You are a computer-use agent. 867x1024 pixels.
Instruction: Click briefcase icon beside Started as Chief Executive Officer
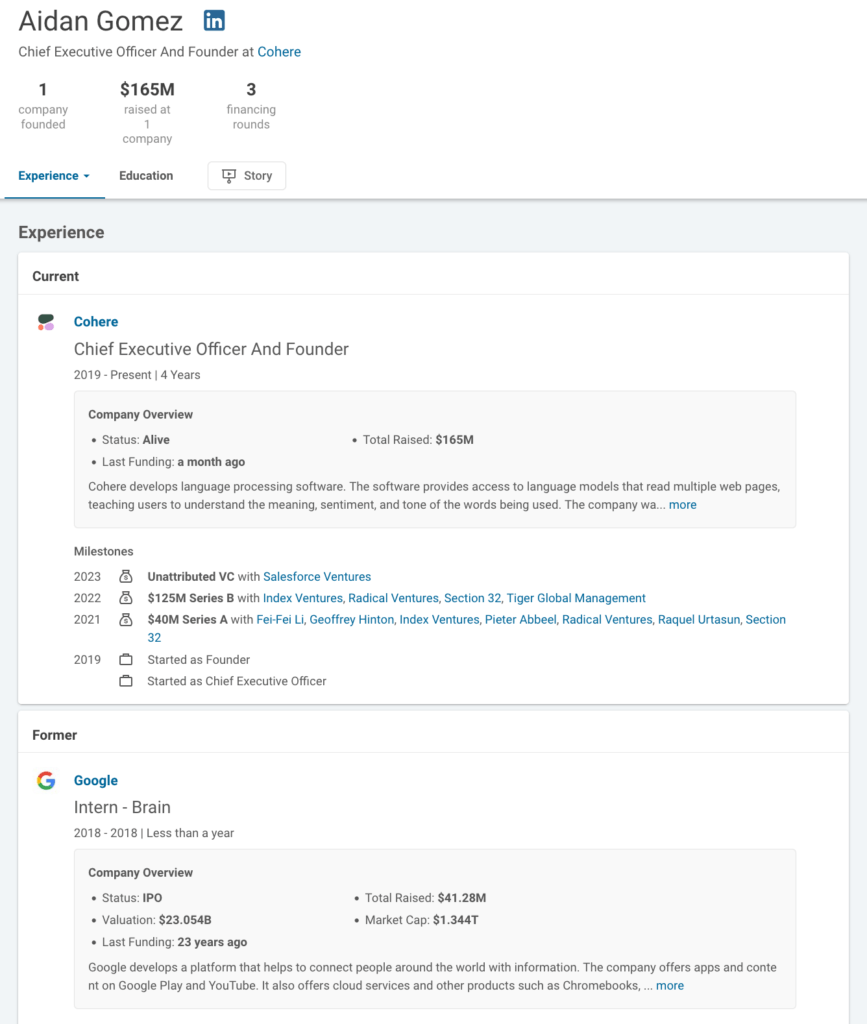point(126,681)
